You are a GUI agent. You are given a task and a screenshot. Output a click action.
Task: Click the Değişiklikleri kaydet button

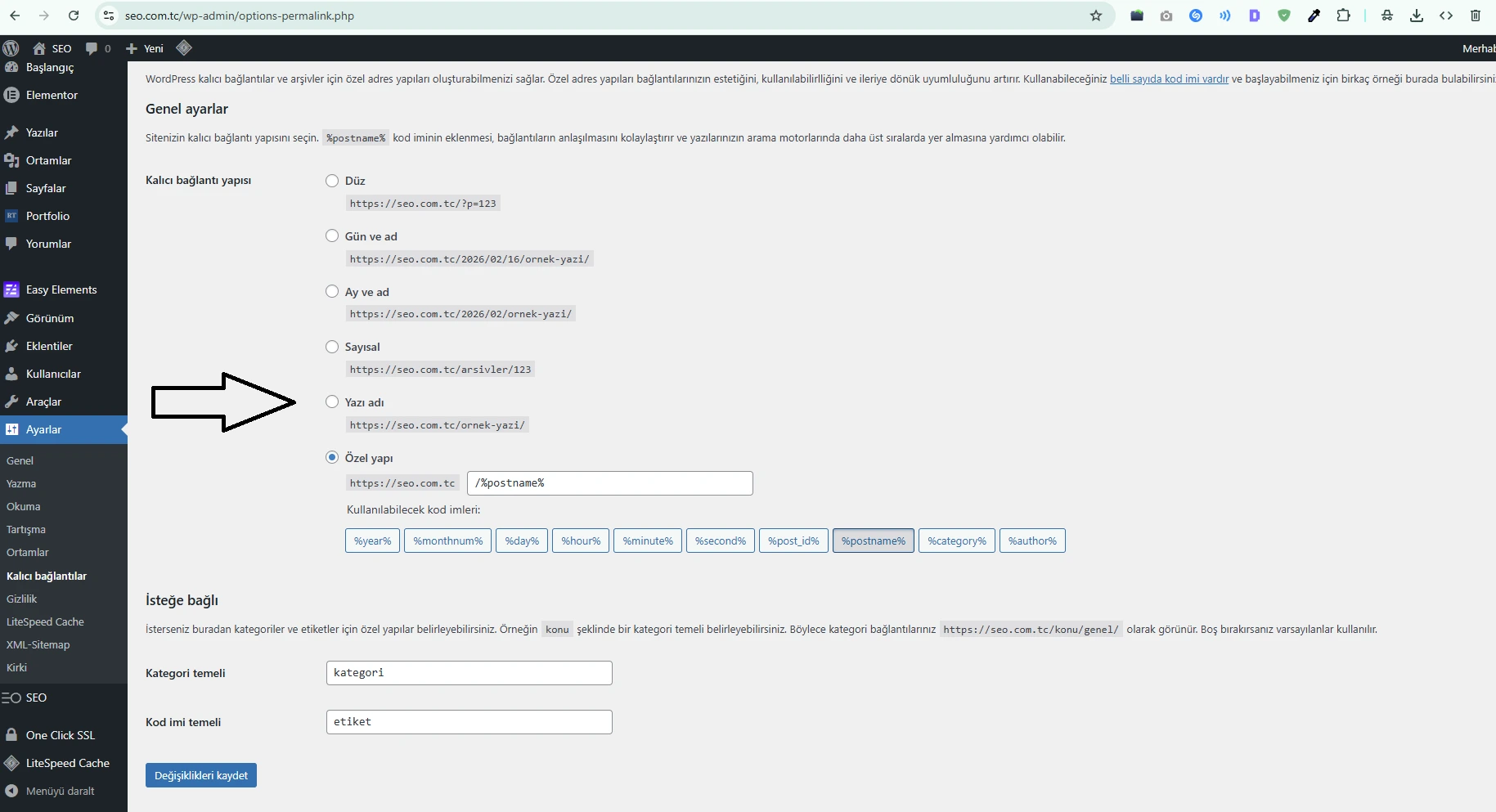tap(200, 775)
